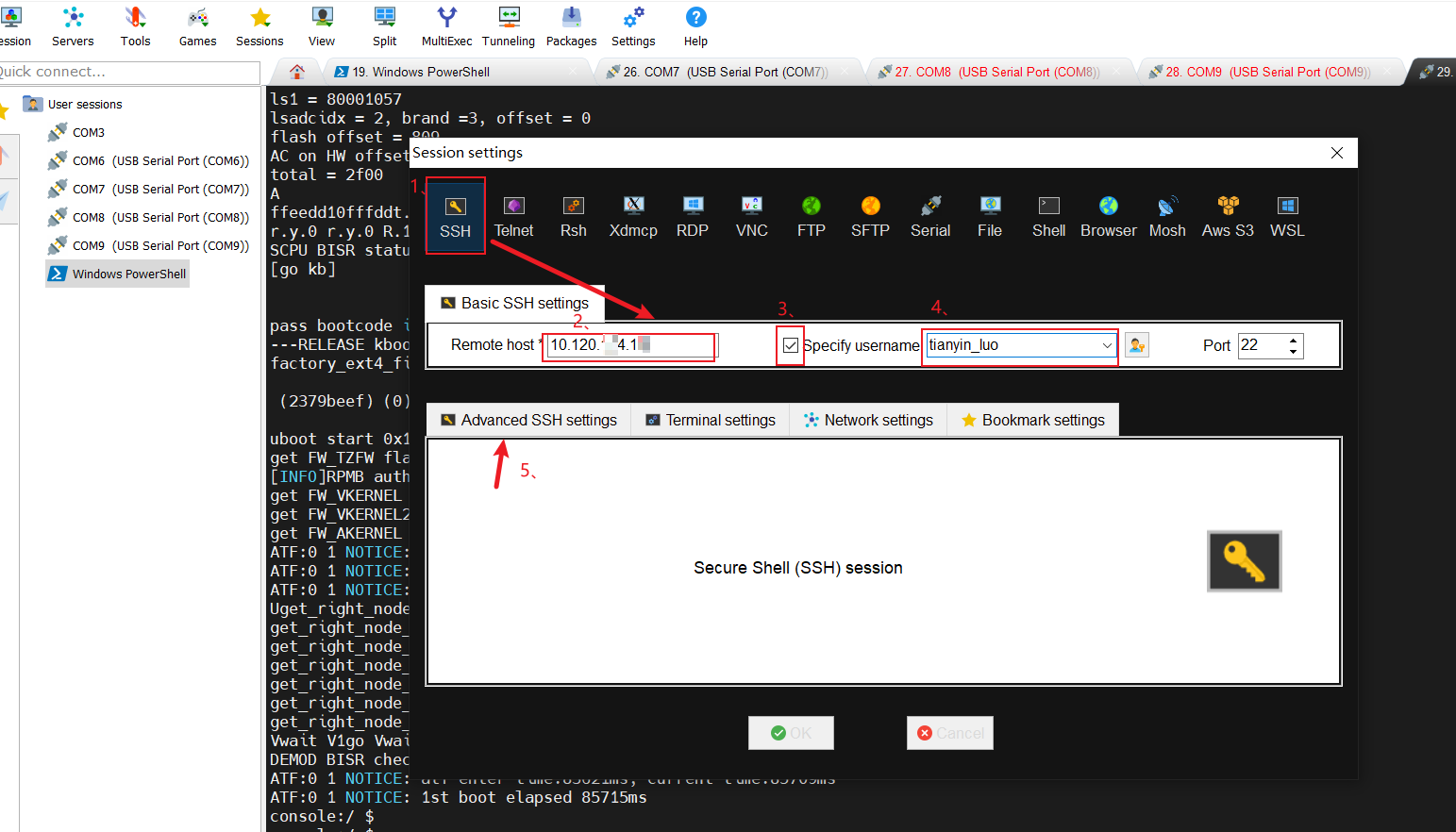Open the Servers toolbar item
The height and width of the screenshot is (832, 1456).
[x=73, y=26]
